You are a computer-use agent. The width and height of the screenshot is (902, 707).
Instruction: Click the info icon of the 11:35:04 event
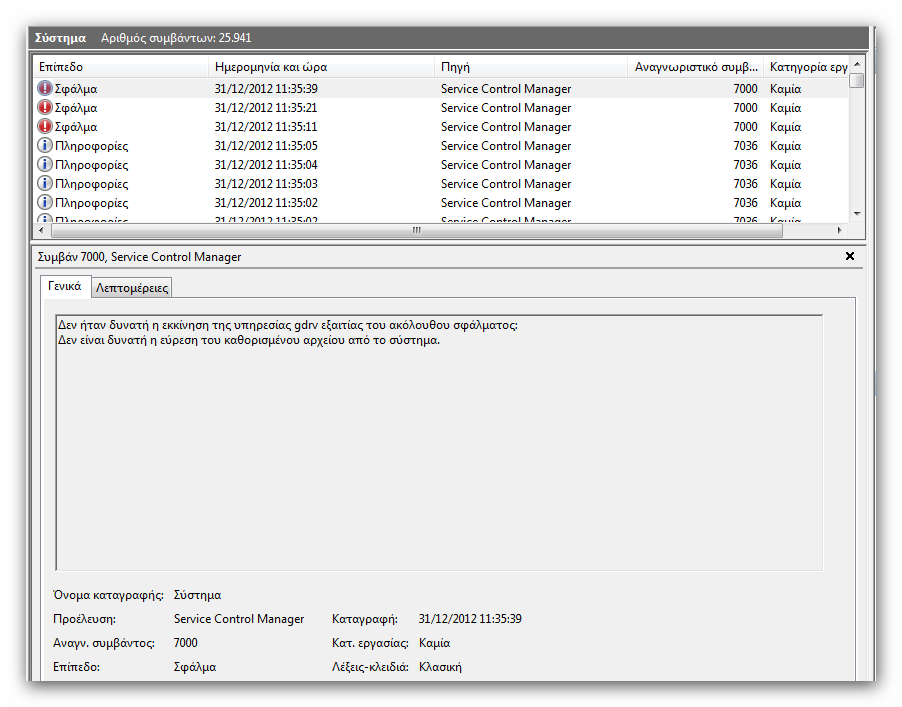tap(45, 165)
